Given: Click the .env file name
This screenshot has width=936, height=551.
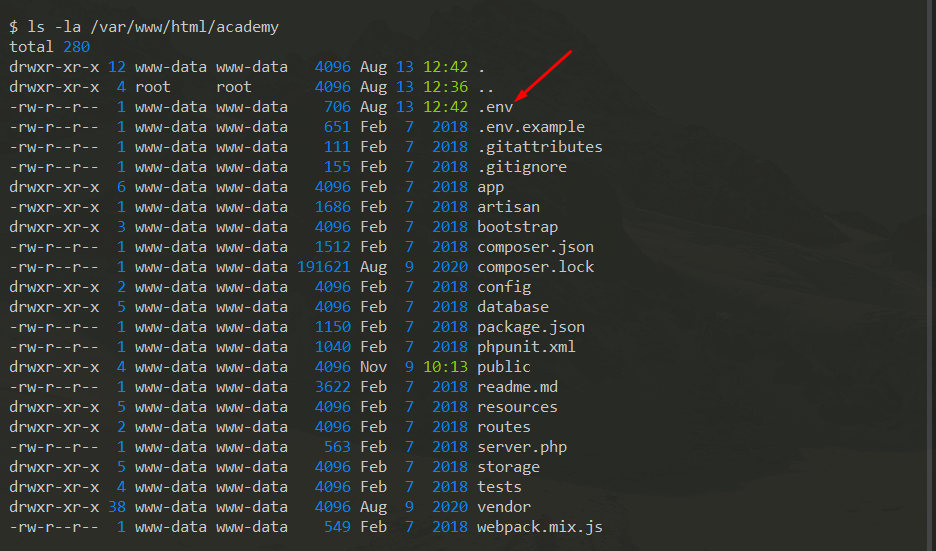Looking at the screenshot, I should (x=495, y=107).
